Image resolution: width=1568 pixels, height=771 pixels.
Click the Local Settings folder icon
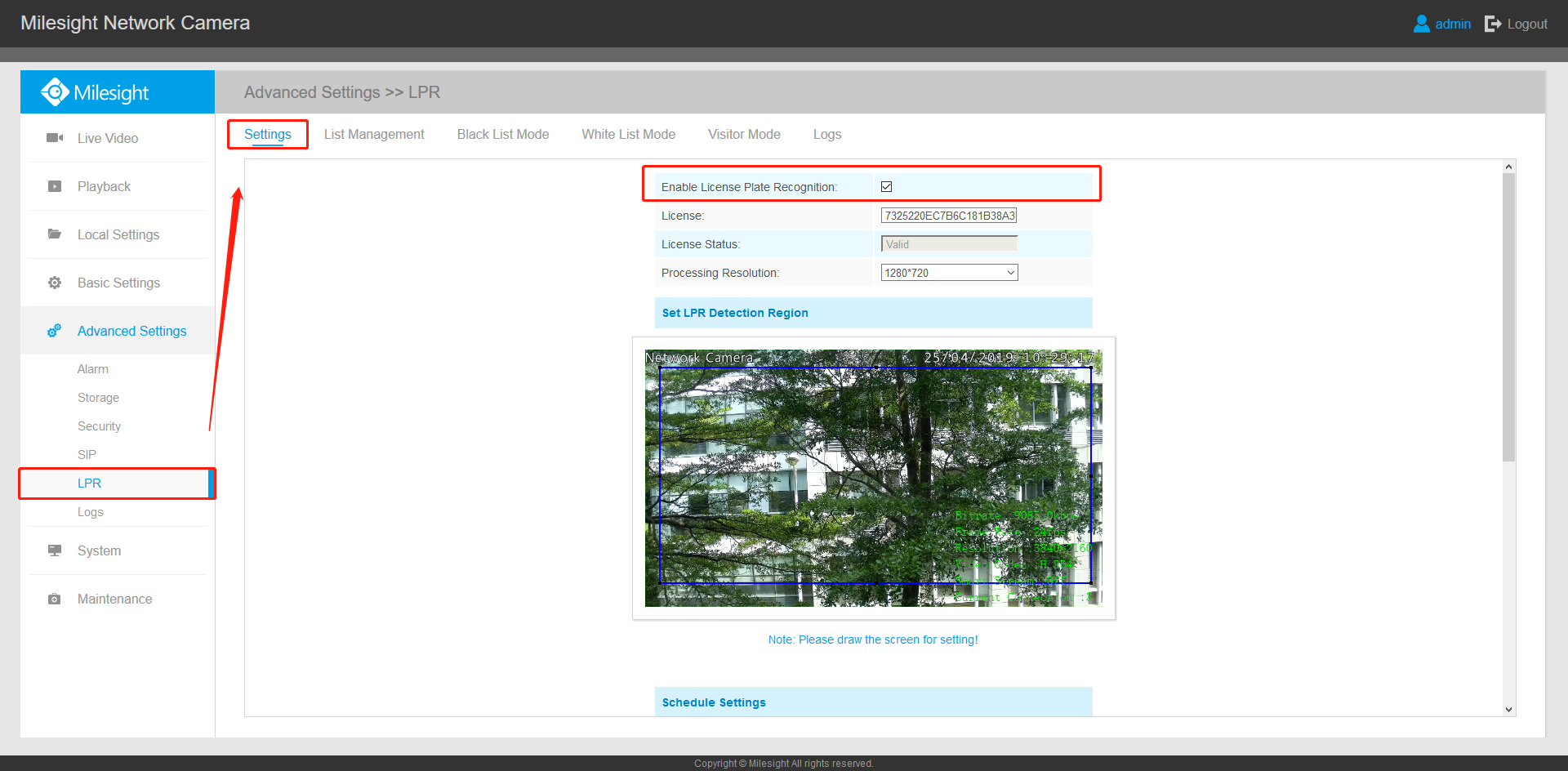coord(55,234)
